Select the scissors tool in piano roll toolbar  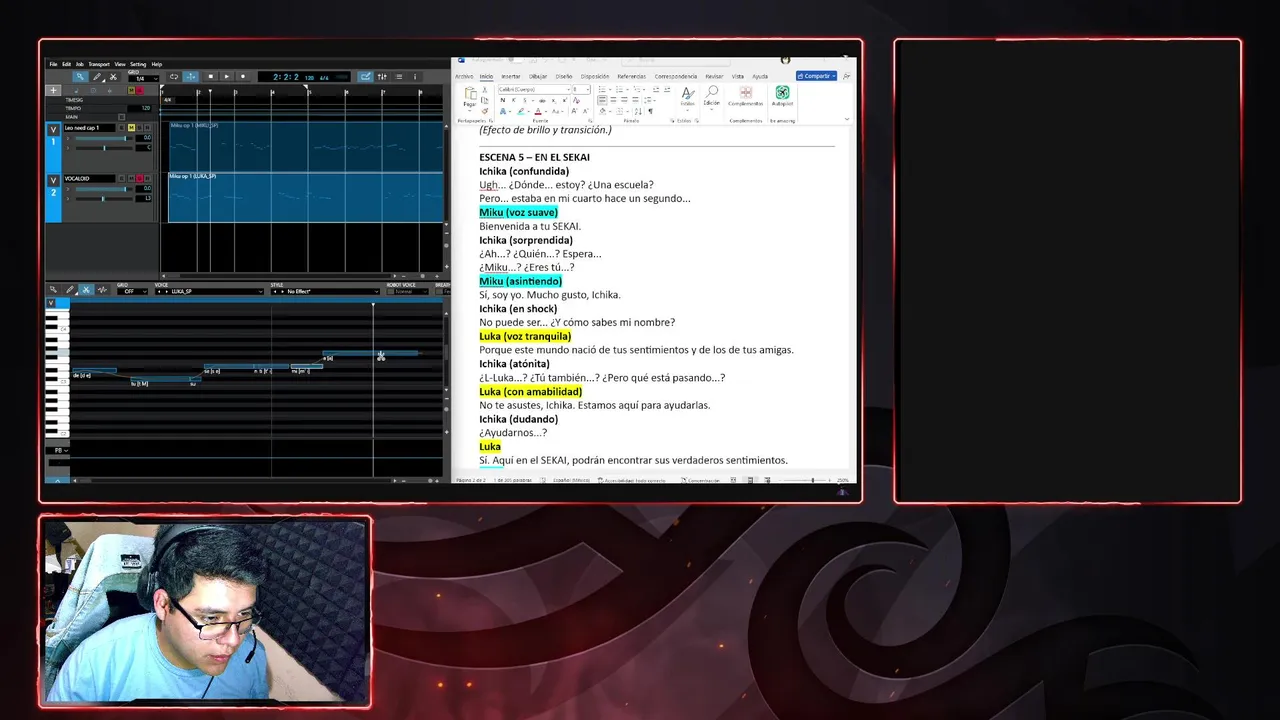86,290
